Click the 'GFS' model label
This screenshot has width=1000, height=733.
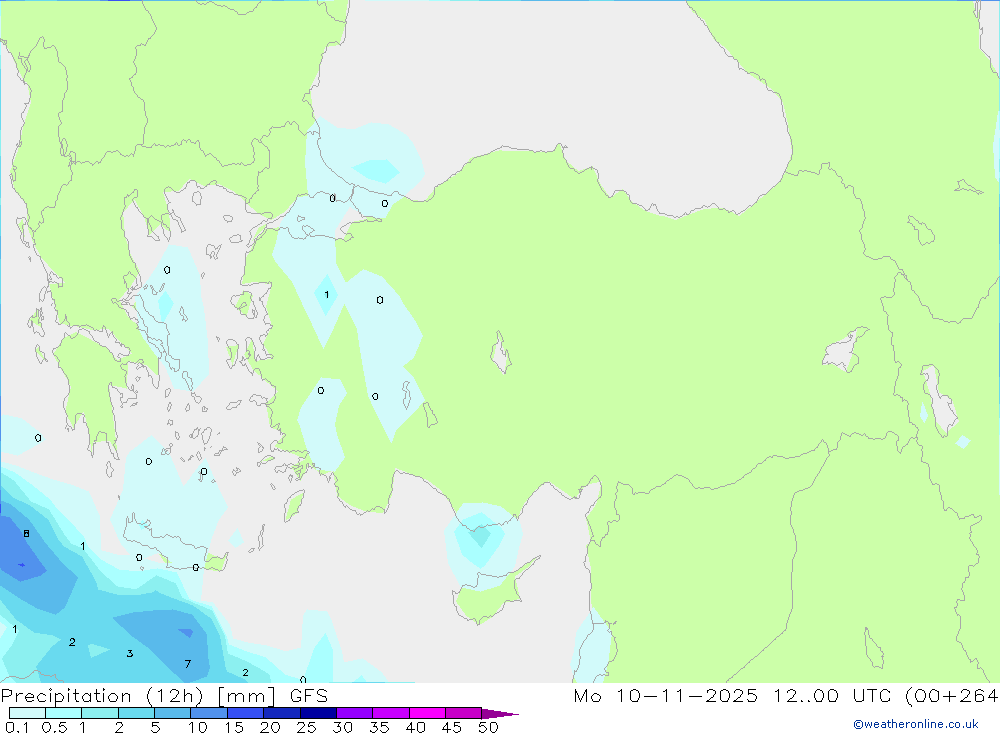pyautogui.click(x=309, y=696)
